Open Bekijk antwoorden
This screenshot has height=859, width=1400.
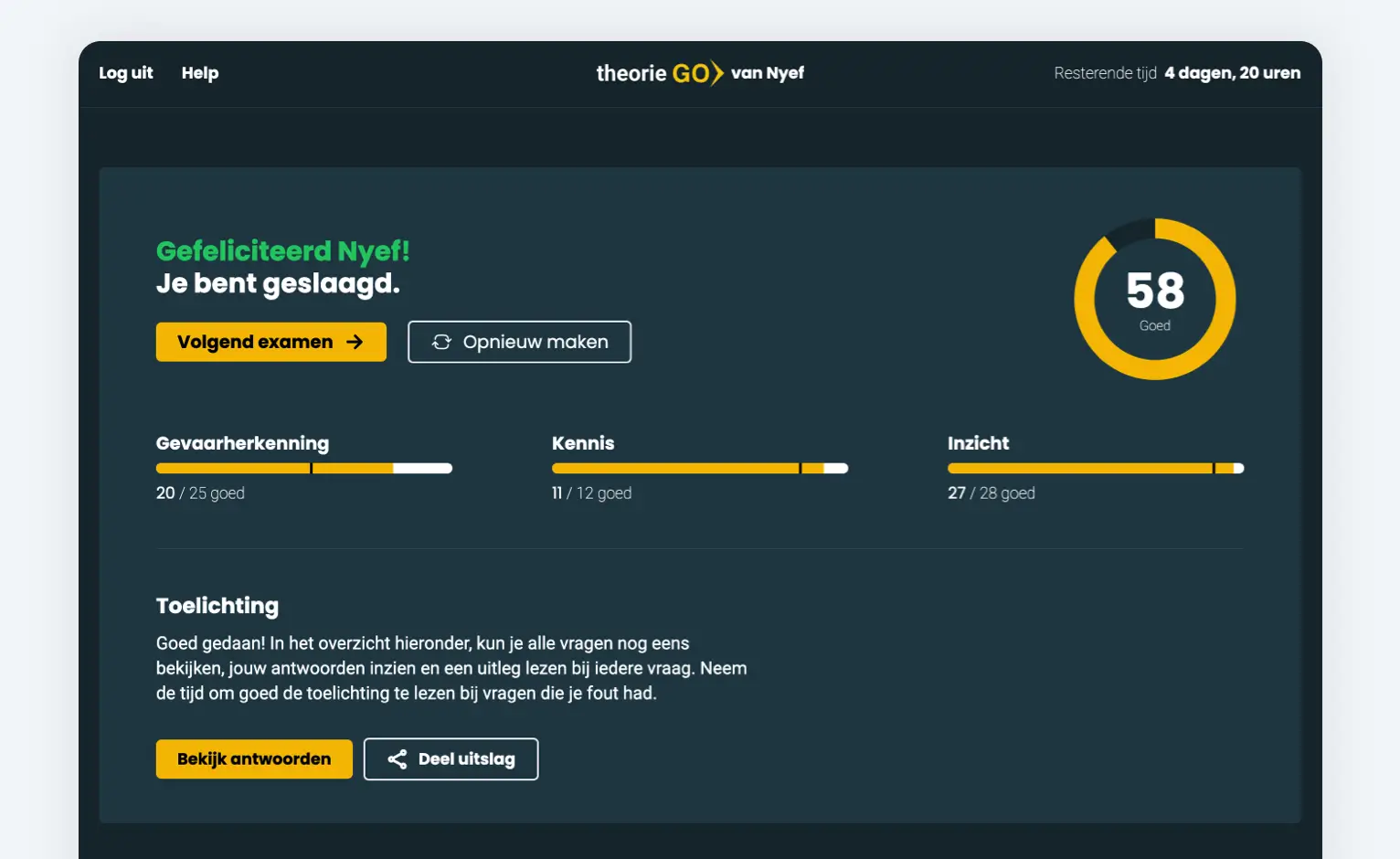pos(254,759)
